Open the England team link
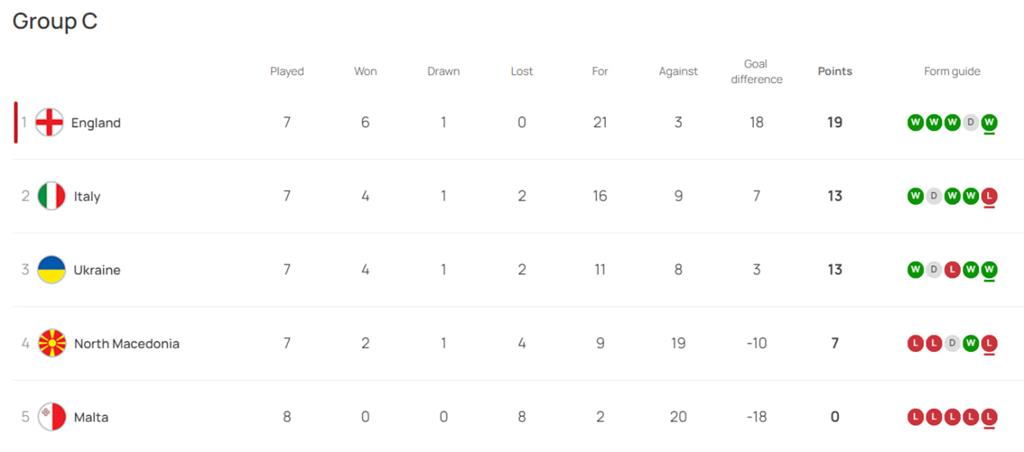 pyautogui.click(x=95, y=123)
